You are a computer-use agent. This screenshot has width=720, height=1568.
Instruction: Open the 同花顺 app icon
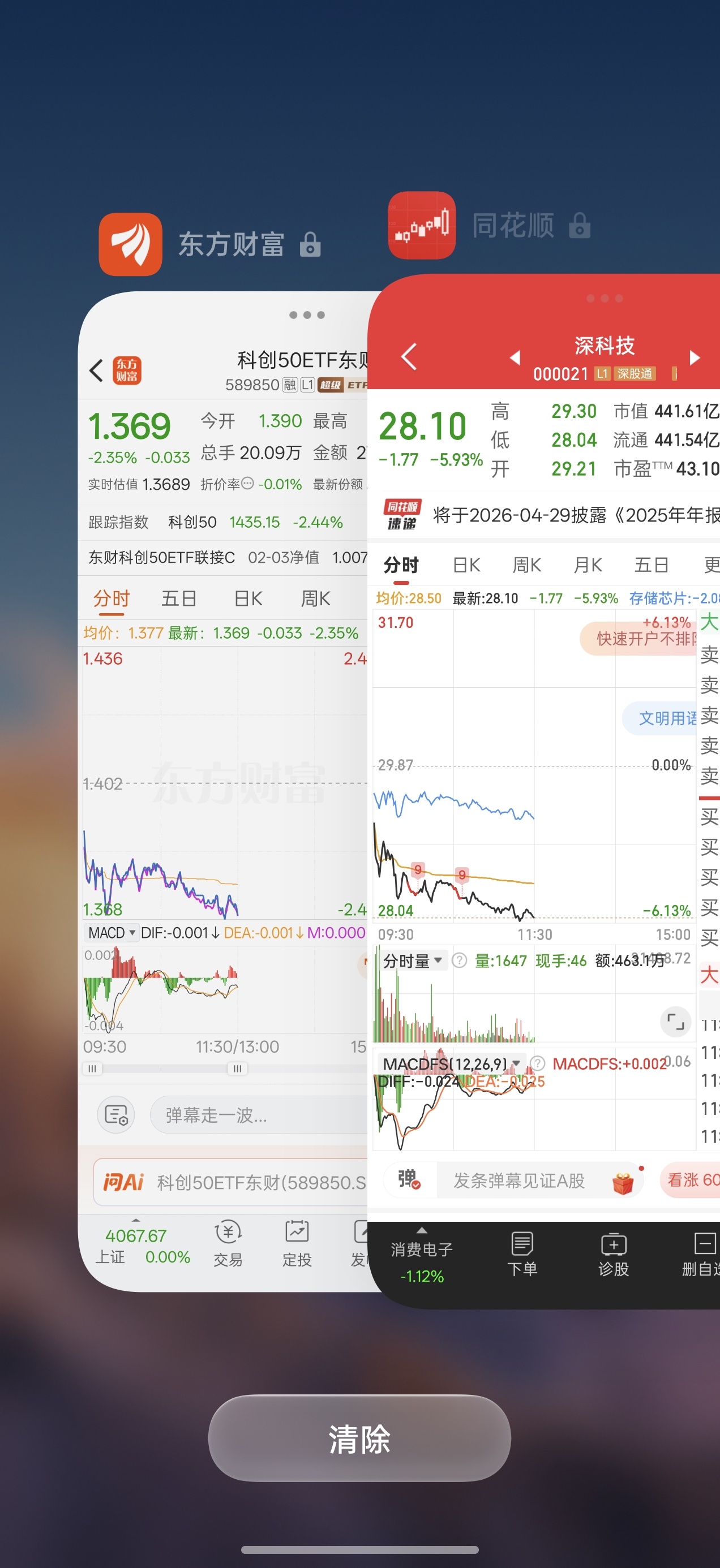422,225
